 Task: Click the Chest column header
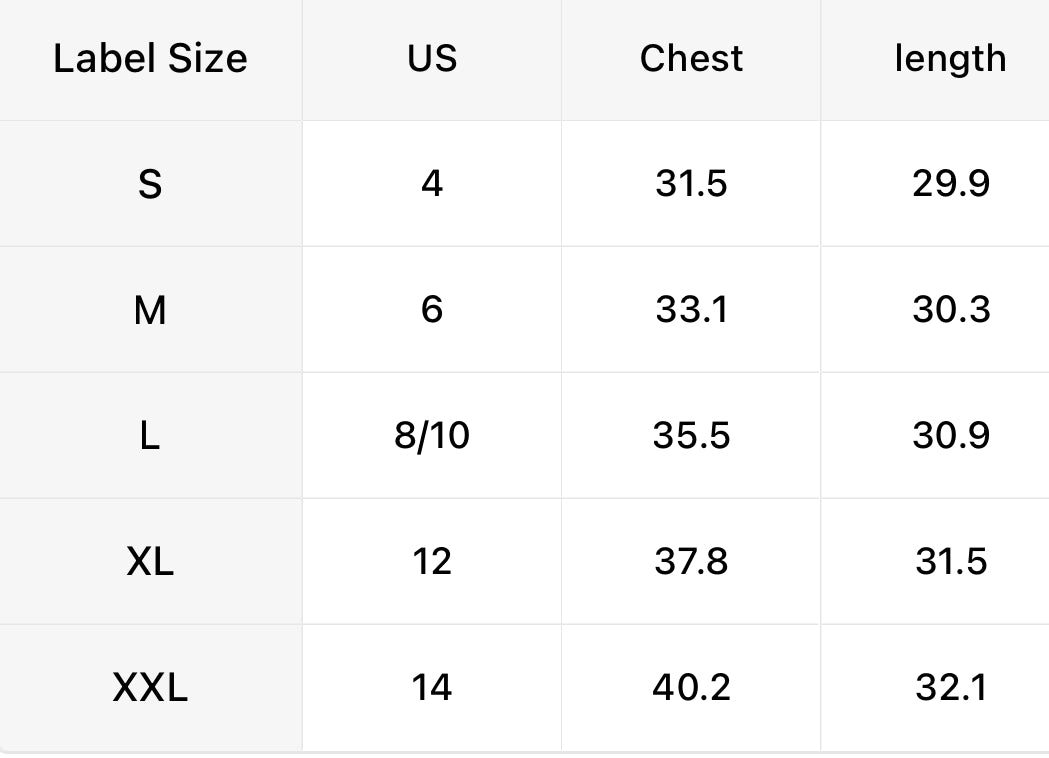click(x=691, y=59)
